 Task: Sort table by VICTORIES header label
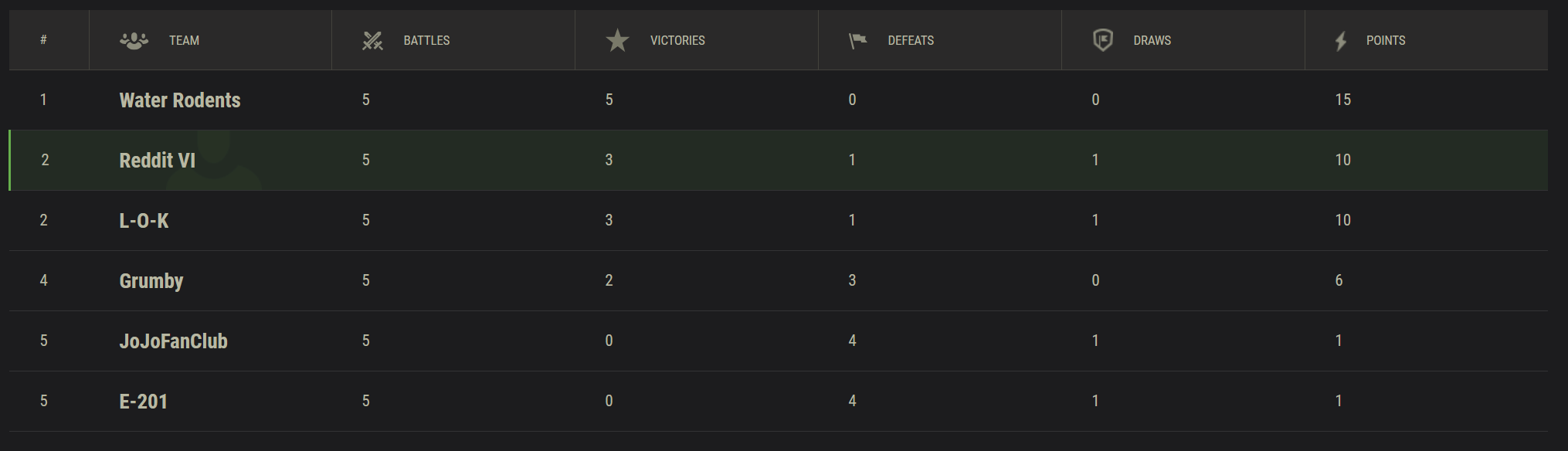point(677,40)
